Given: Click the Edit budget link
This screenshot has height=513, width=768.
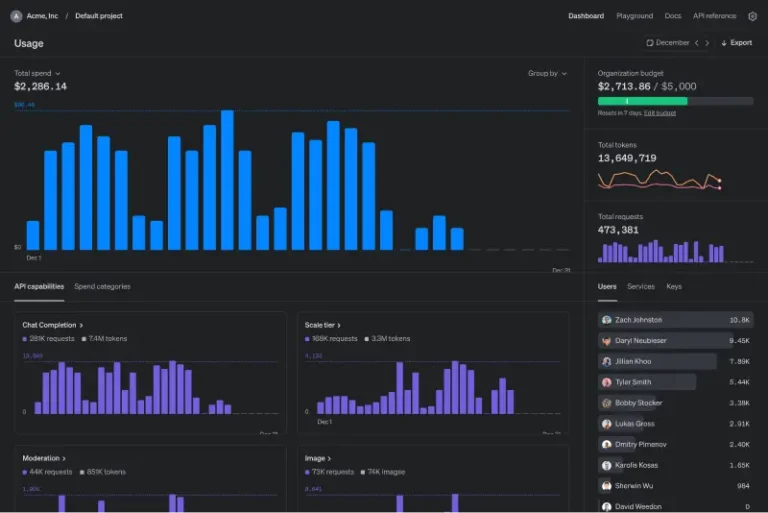Looking at the screenshot, I should pyautogui.click(x=660, y=113).
